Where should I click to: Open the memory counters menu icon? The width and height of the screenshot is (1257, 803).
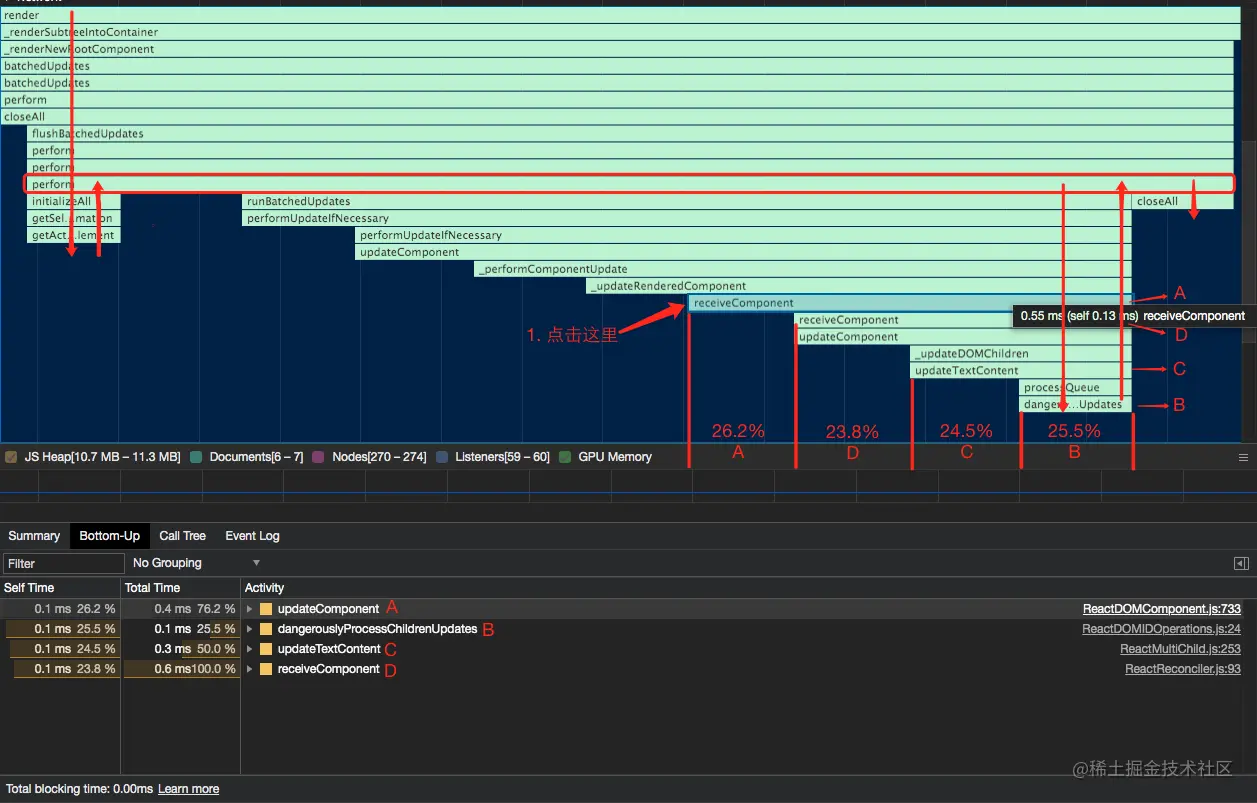pos(1243,456)
